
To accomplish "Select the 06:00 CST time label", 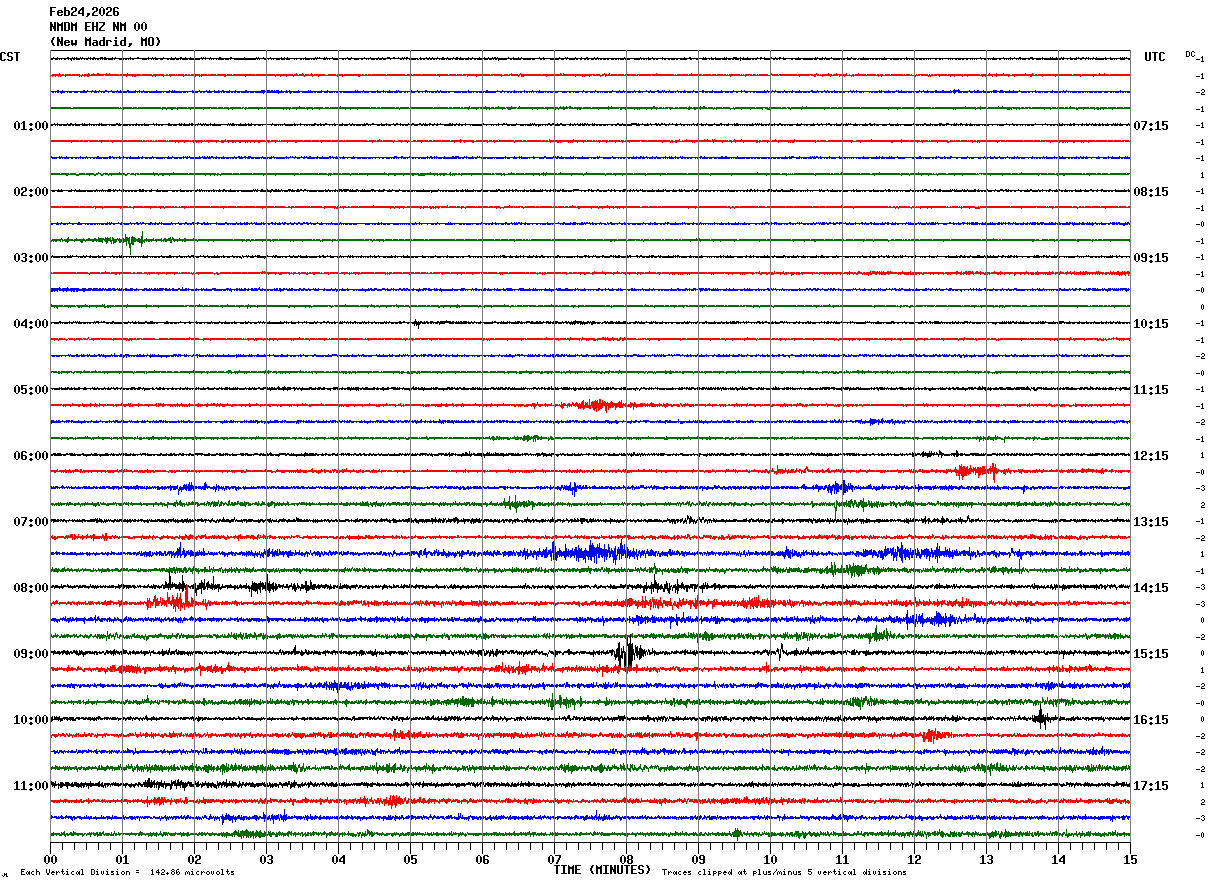I will tap(31, 456).
